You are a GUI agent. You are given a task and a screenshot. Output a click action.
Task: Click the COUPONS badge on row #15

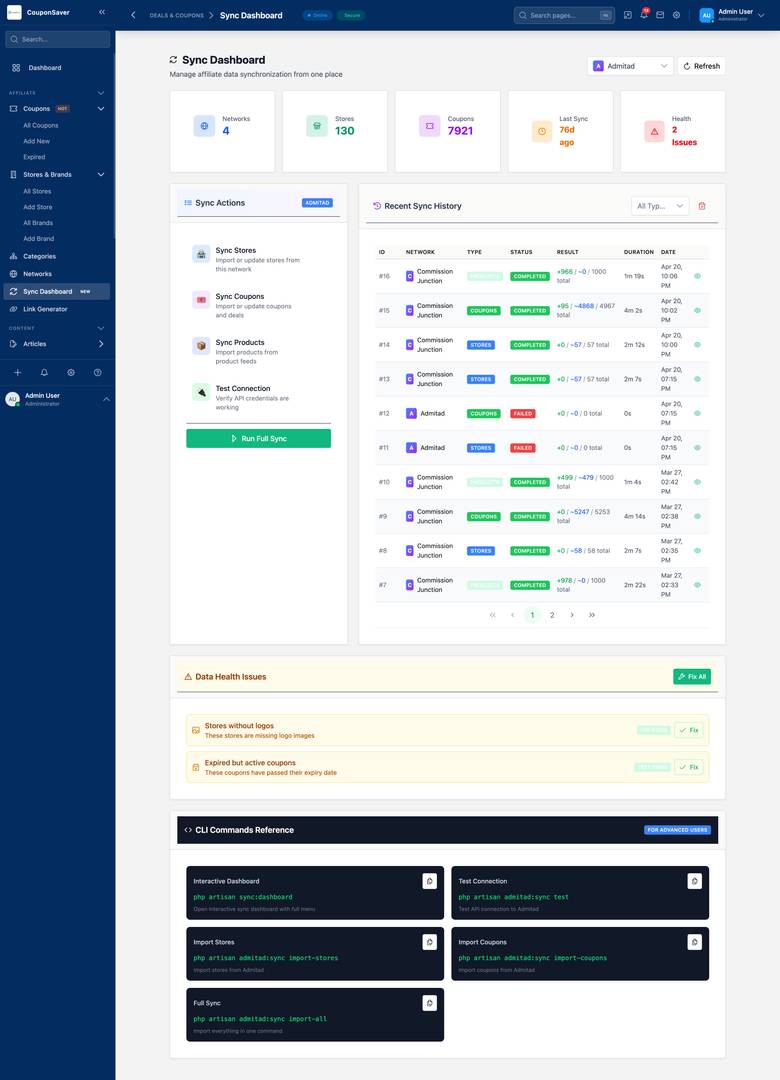(484, 311)
